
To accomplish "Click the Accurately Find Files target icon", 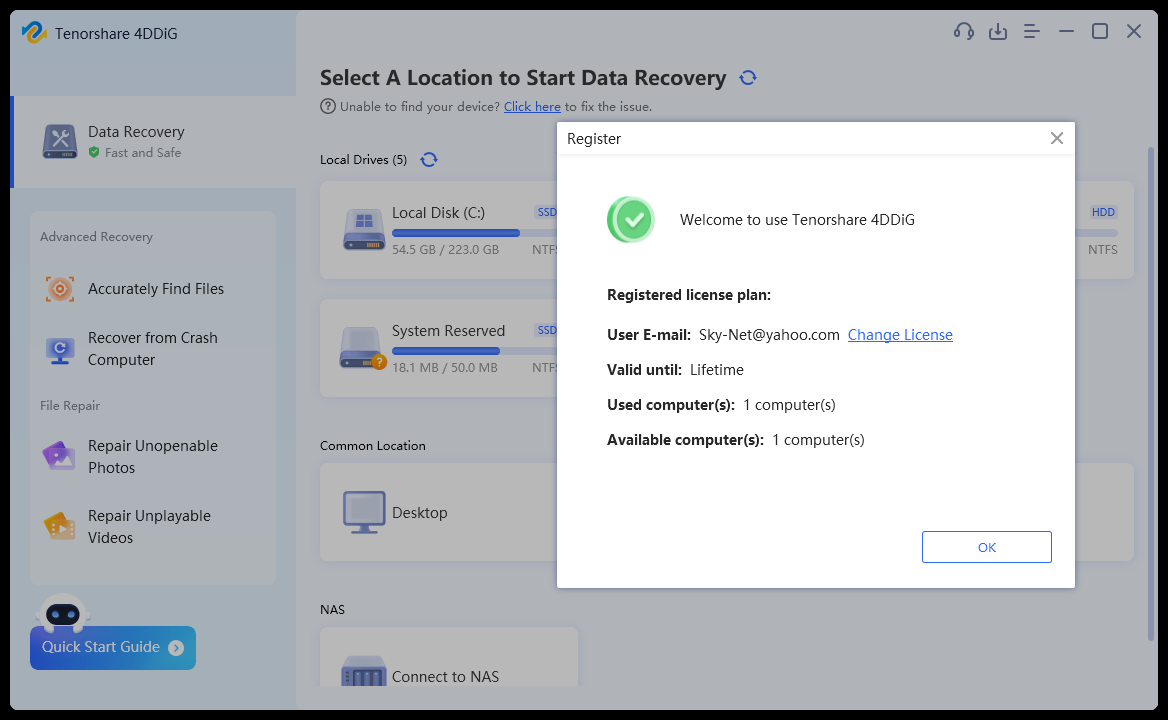I will tap(60, 289).
